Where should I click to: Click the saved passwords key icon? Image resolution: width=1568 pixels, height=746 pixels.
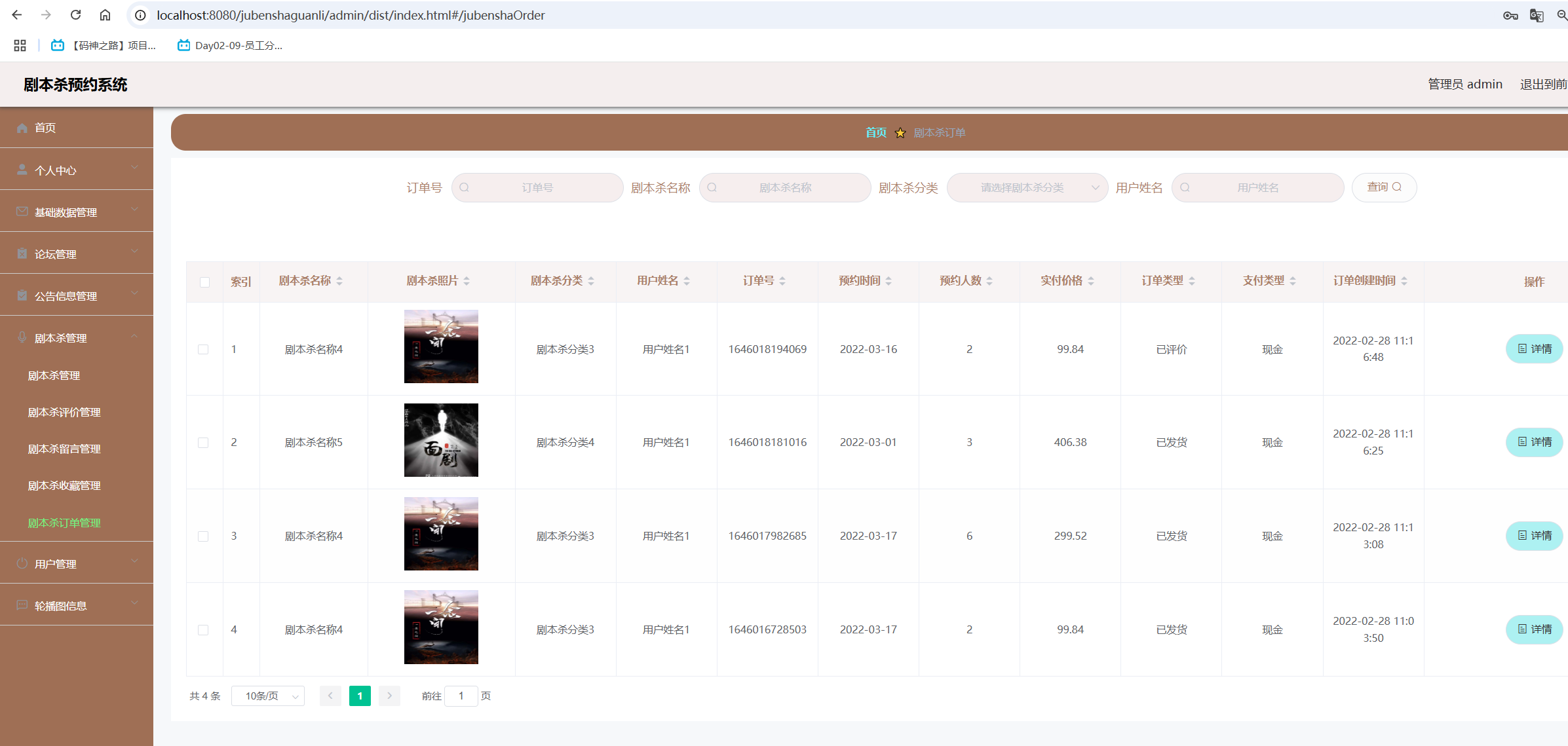click(1510, 15)
